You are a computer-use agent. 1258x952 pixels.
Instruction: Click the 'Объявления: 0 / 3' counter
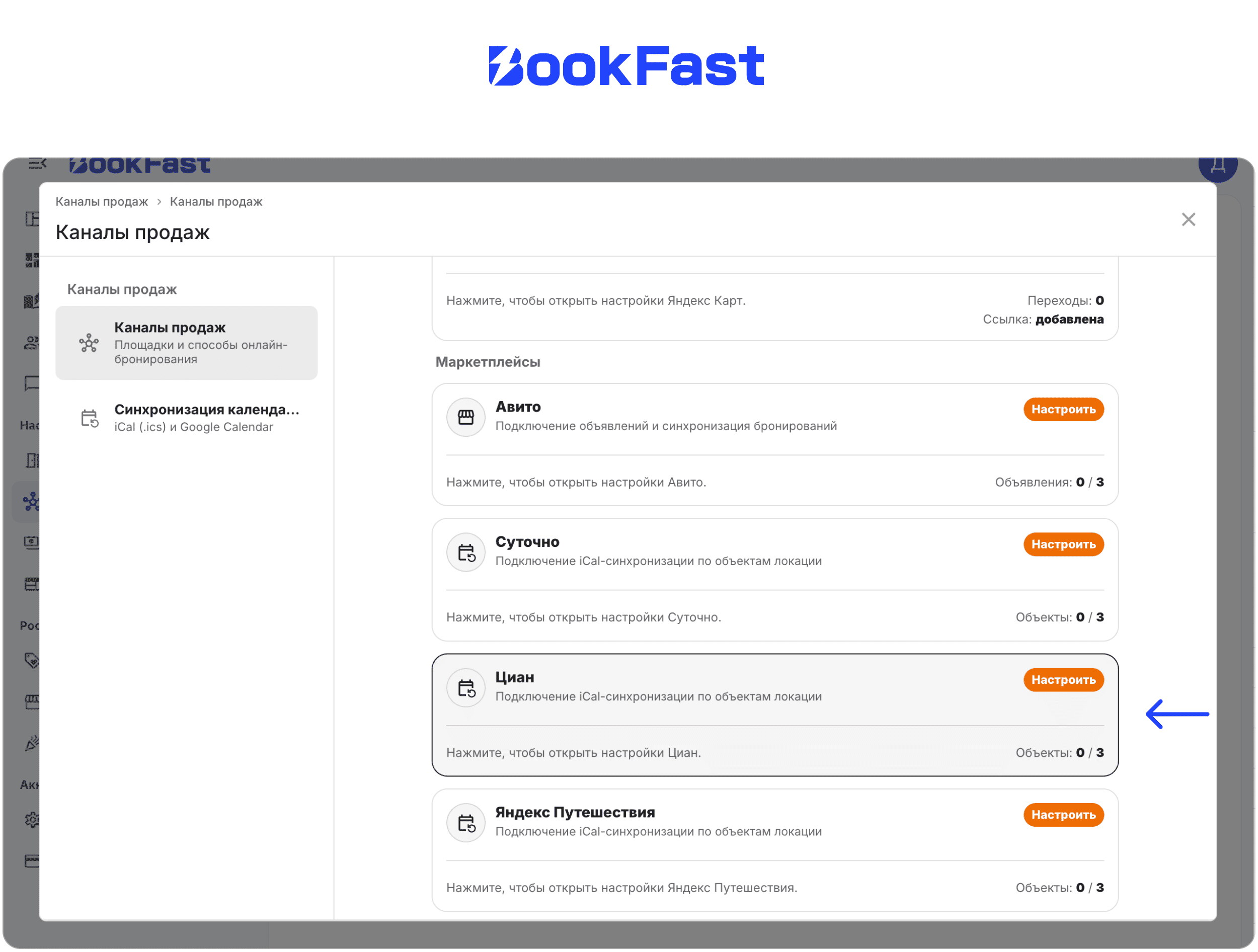pyautogui.click(x=1049, y=482)
